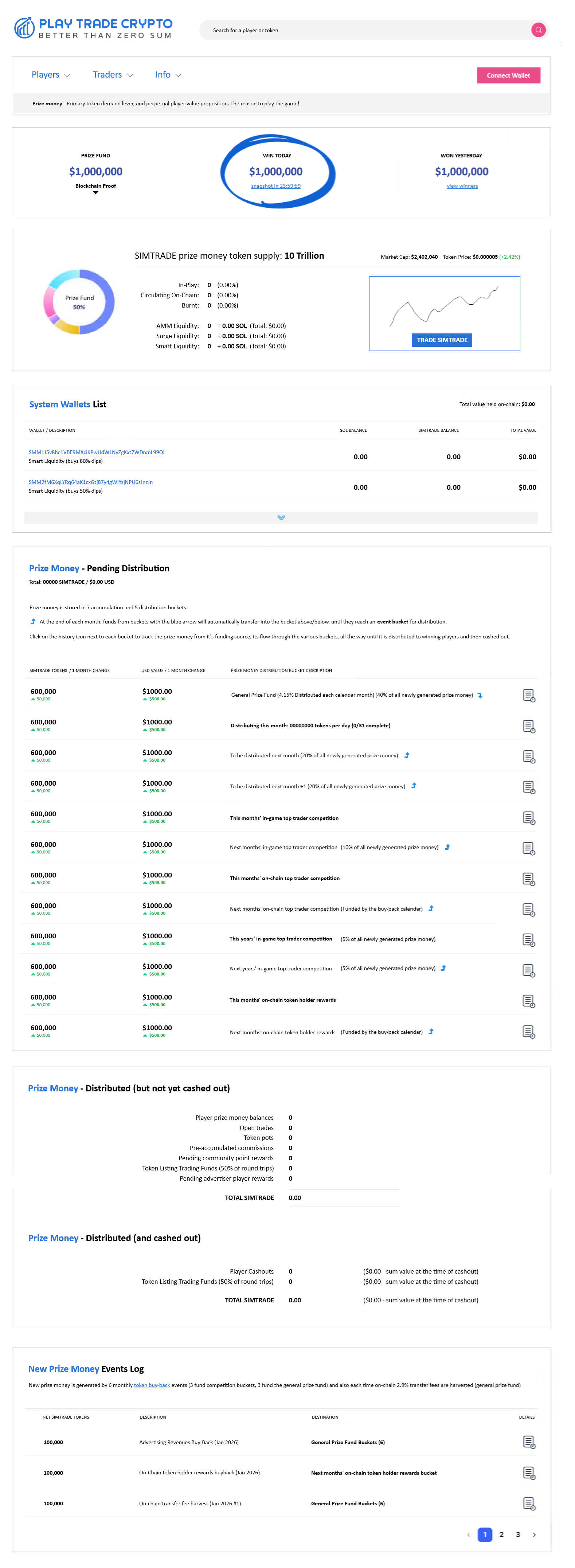Image resolution: width=575 pixels, height=1568 pixels.
Task: Open details icon for Advertising Revenues Buy-Back
Action: [528, 1442]
